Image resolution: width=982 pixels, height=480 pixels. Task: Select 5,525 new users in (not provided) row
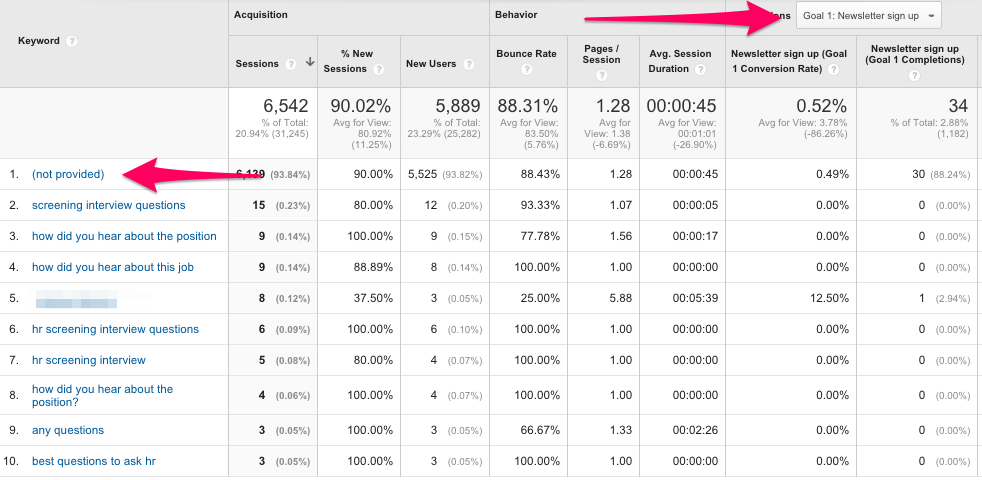[422, 175]
